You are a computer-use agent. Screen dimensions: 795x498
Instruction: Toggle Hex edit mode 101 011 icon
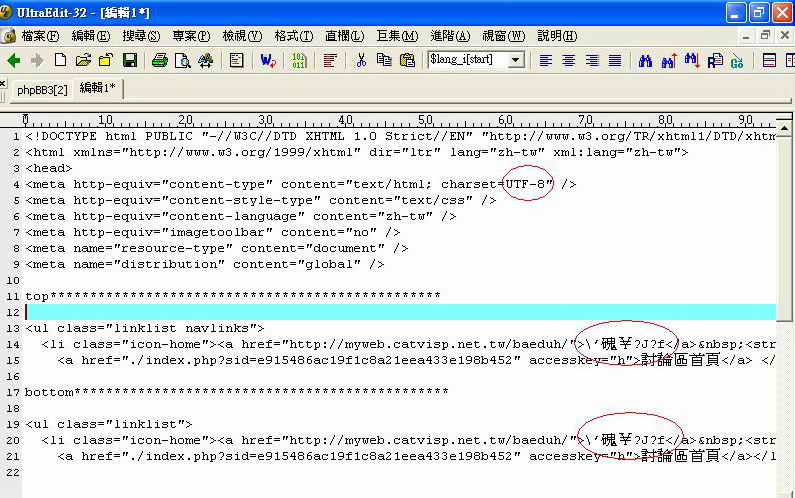click(299, 61)
